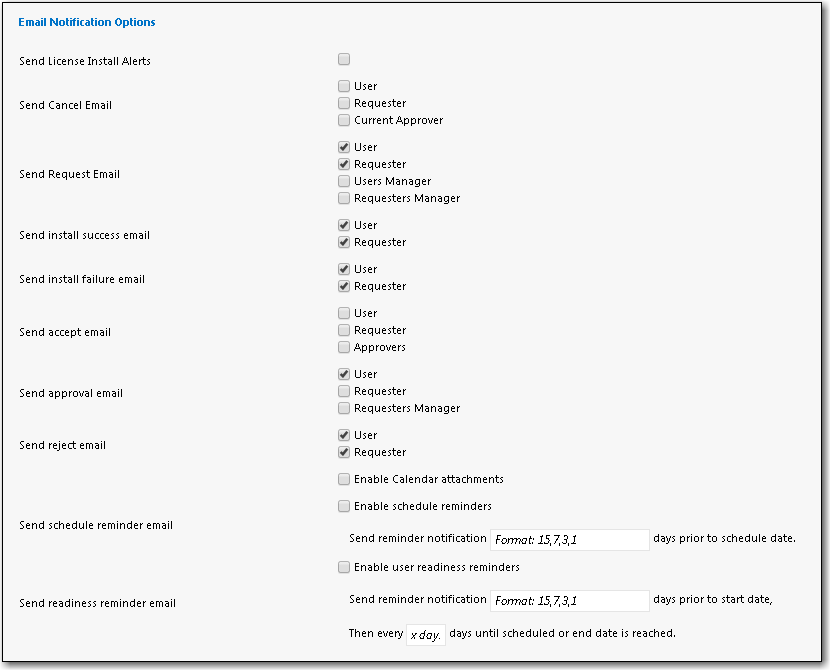Enable user readiness reminders
The height and width of the screenshot is (670, 830).
(x=344, y=567)
